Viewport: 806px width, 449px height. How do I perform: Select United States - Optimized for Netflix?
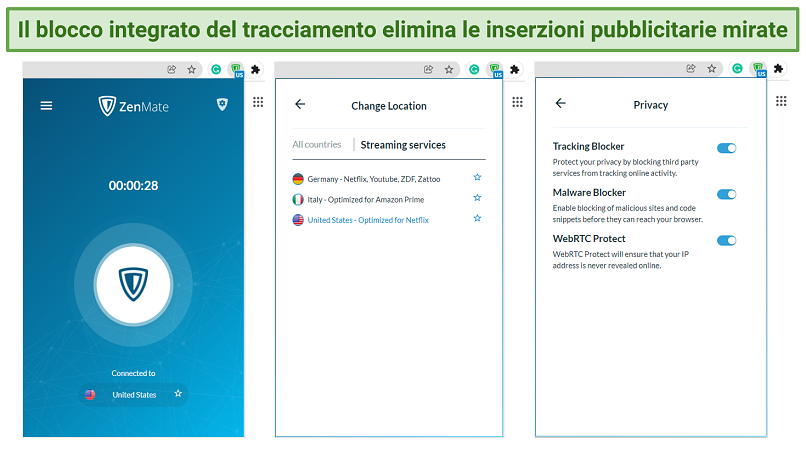point(368,220)
